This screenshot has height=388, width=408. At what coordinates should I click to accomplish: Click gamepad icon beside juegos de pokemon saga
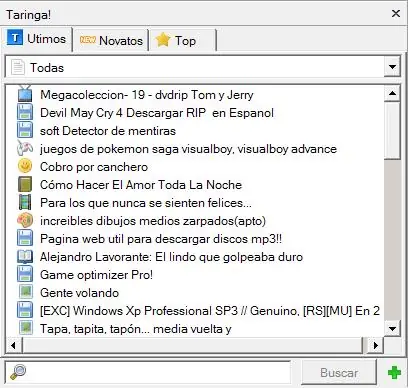(25, 148)
